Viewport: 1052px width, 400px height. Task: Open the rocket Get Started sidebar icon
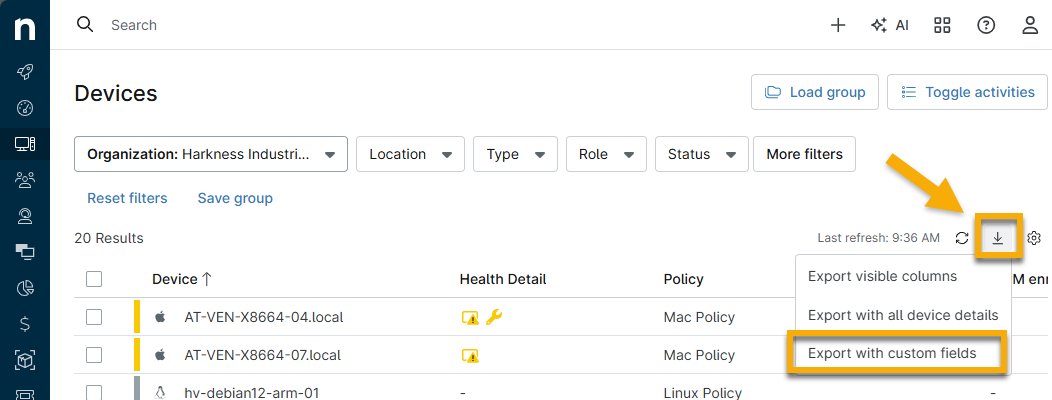[x=26, y=72]
